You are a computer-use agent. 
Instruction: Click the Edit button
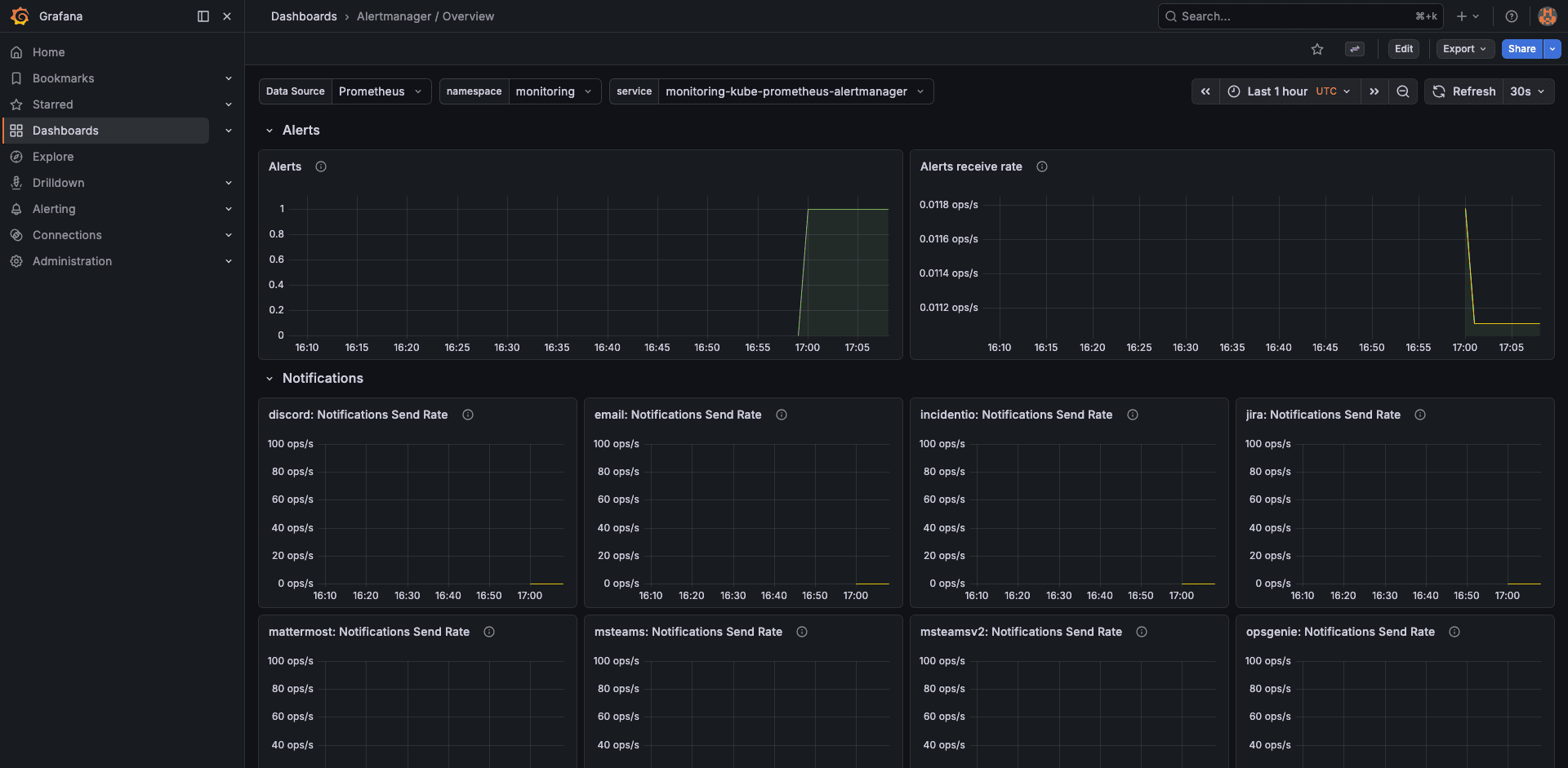pos(1403,49)
